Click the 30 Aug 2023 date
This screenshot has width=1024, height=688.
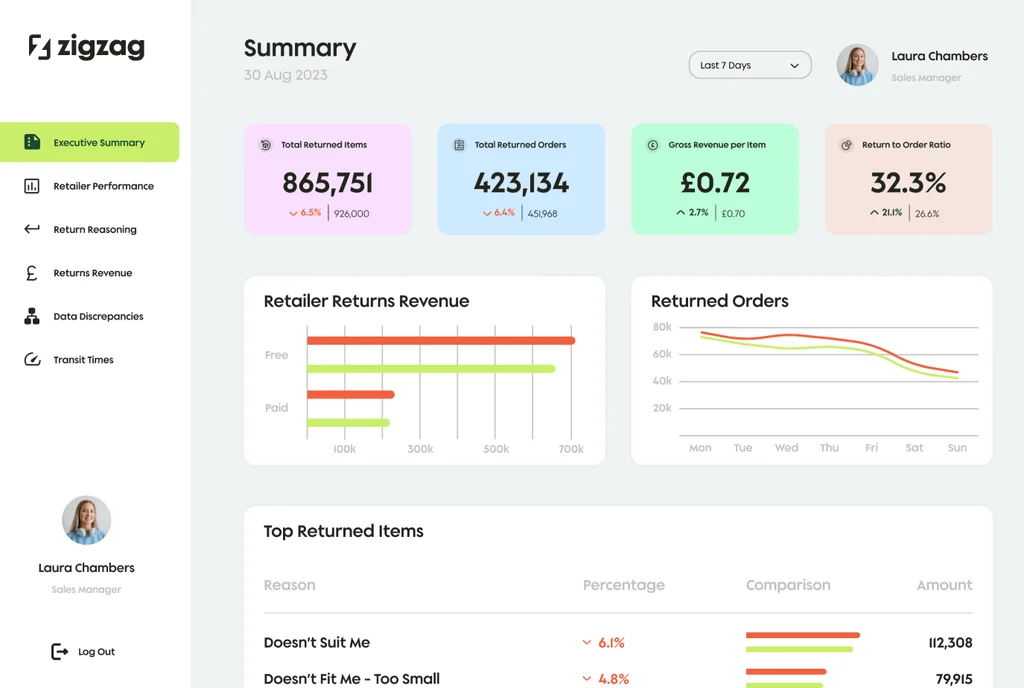[285, 75]
